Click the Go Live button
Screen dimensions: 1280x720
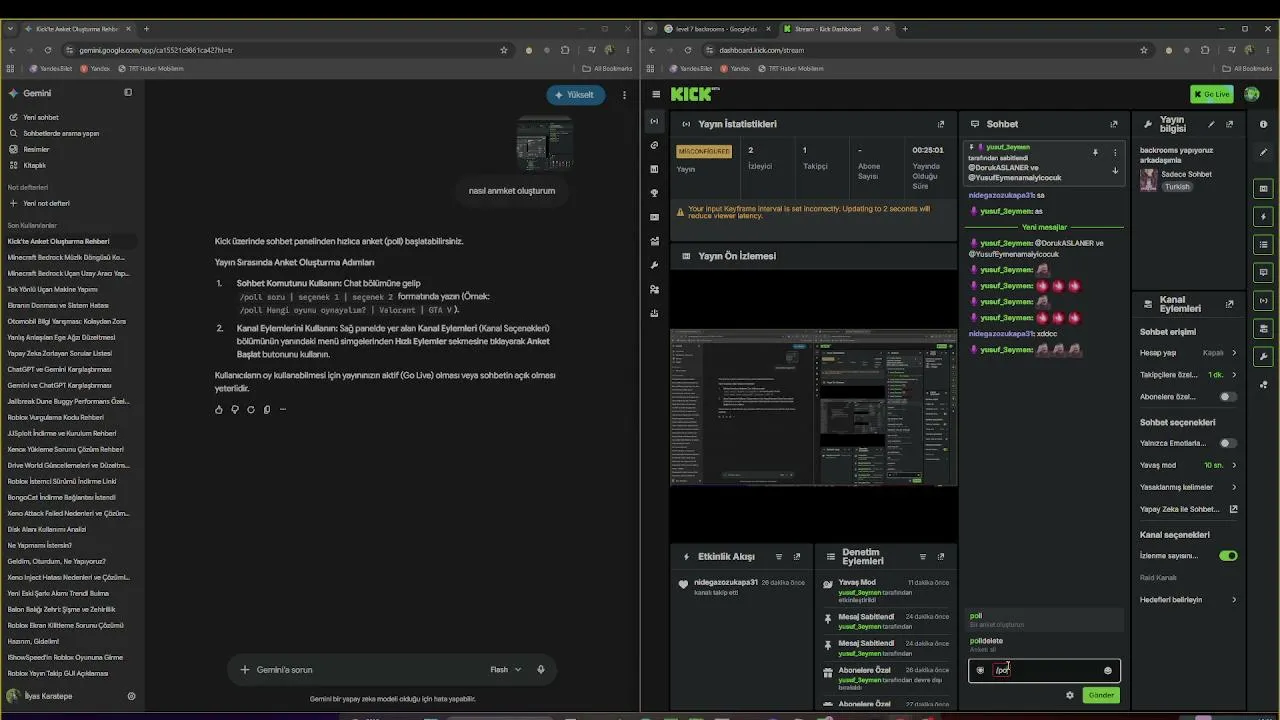[1211, 94]
